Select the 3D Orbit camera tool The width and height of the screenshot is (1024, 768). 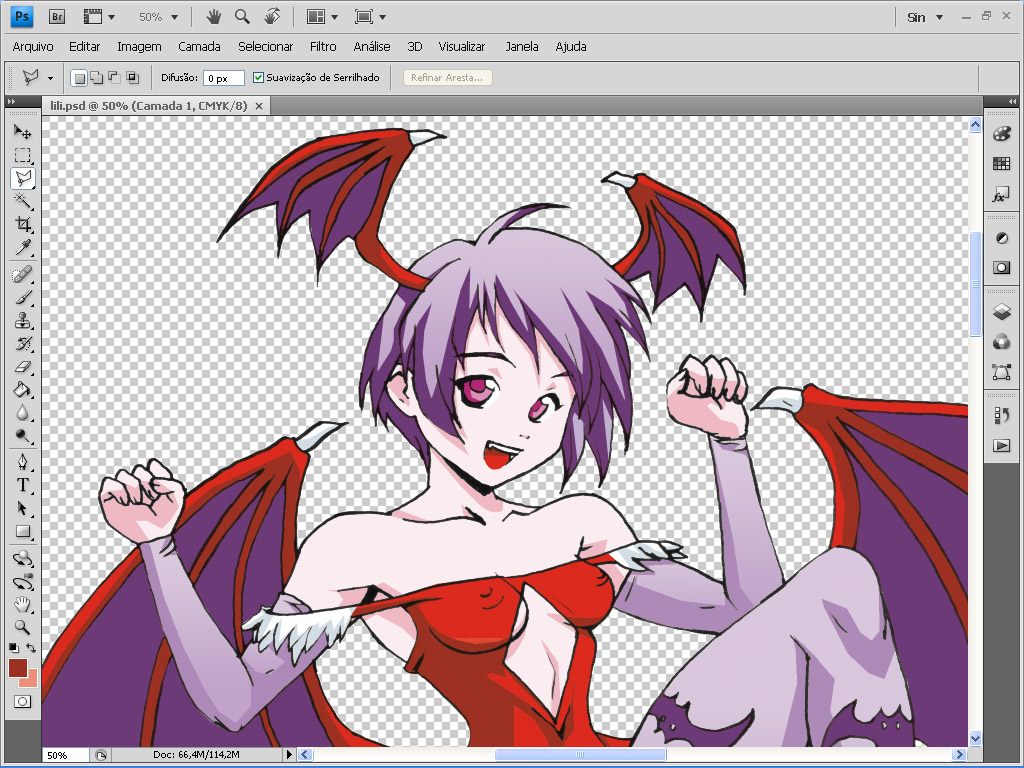[23, 581]
